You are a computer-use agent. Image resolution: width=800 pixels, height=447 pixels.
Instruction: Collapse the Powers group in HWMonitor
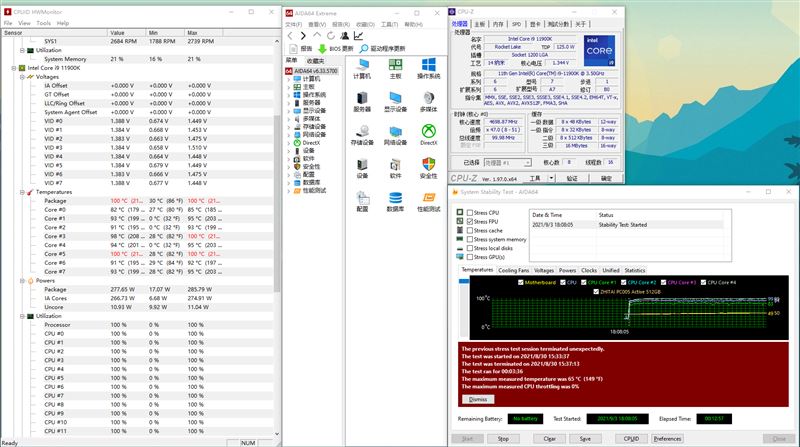click(x=22, y=281)
